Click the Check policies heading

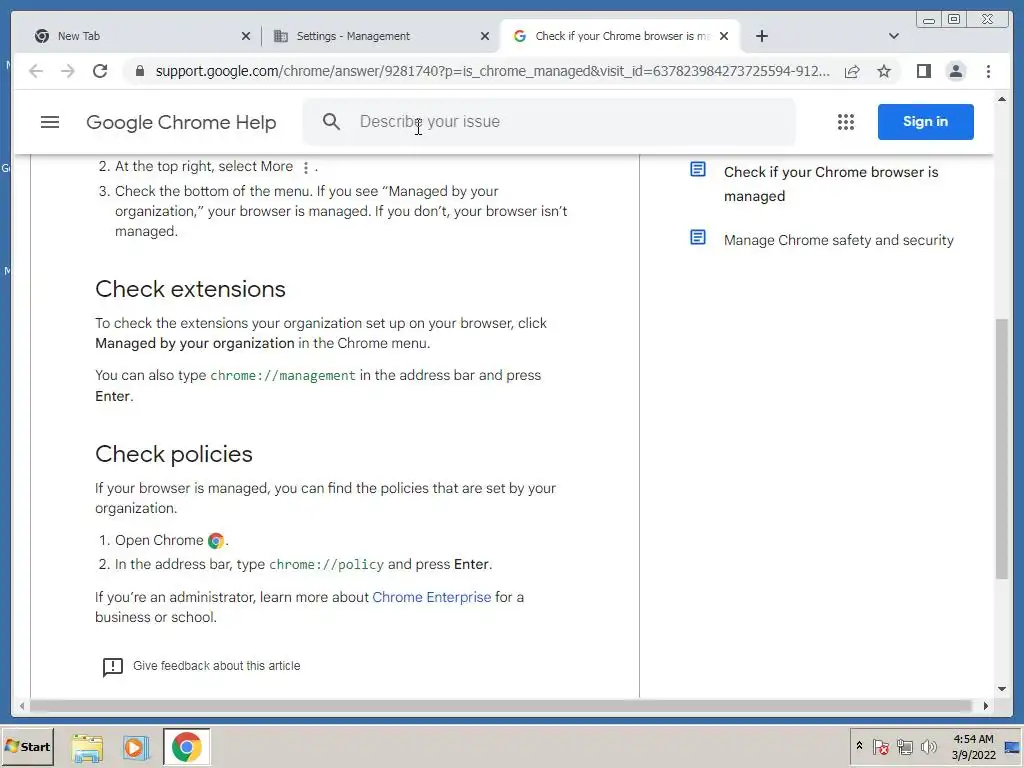click(174, 454)
